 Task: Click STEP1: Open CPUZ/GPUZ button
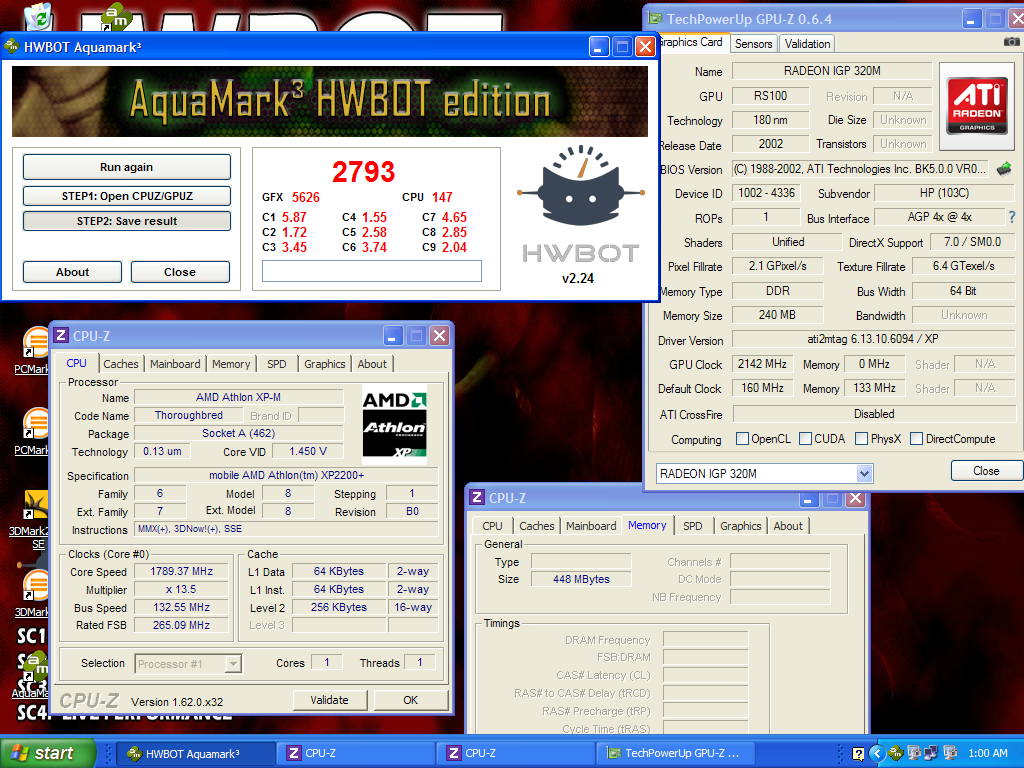tap(127, 196)
